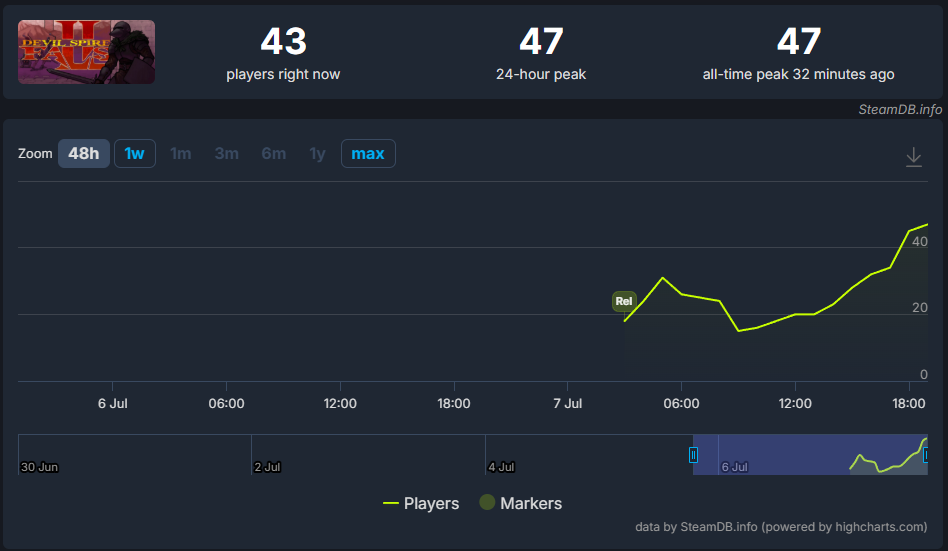The height and width of the screenshot is (551, 948).
Task: Click the 40 y-axis value
Action: coord(920,241)
